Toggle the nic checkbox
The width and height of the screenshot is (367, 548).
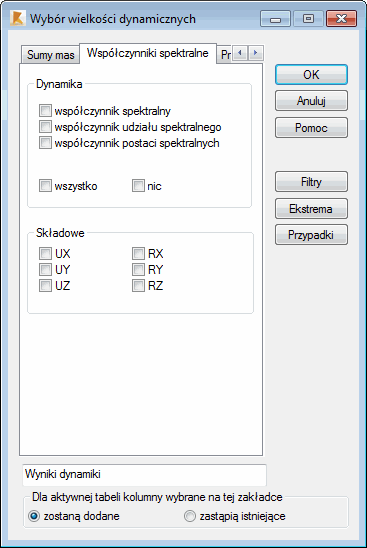tap(138, 186)
